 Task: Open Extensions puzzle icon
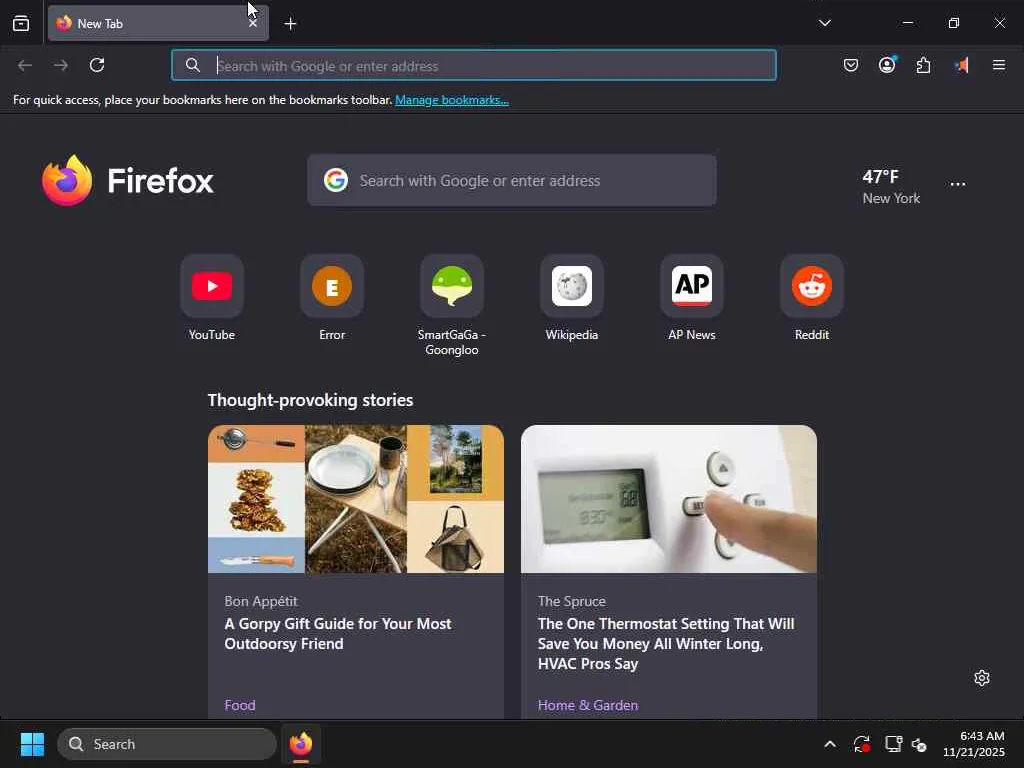tap(923, 65)
